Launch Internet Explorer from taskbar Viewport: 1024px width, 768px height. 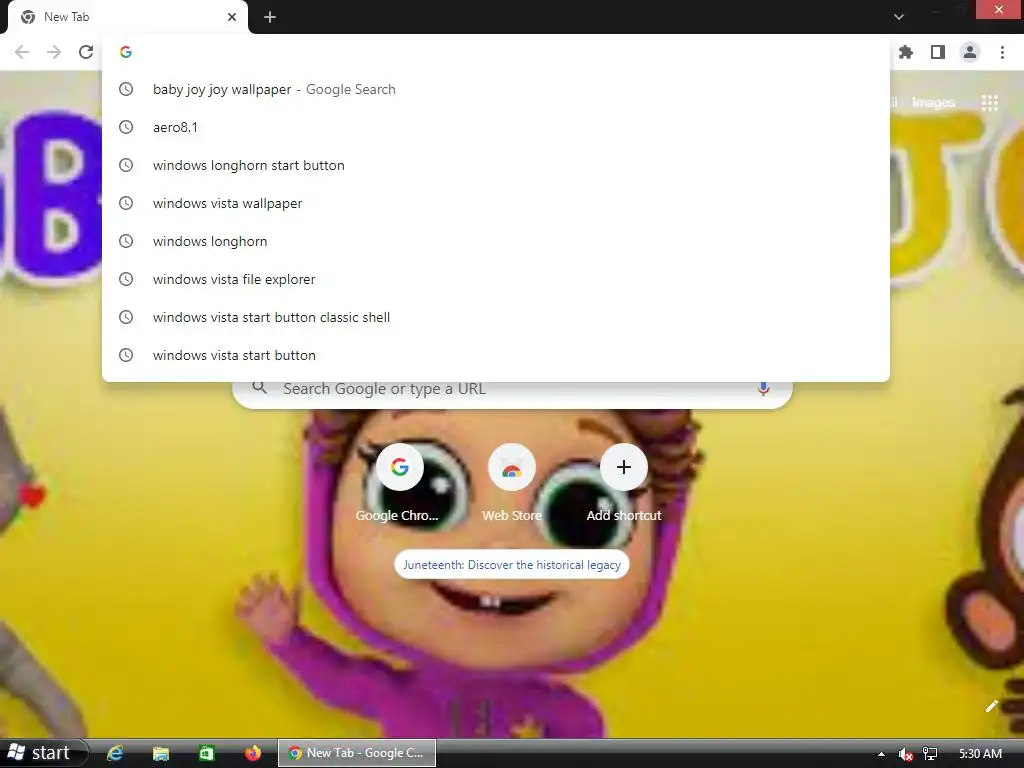coord(115,753)
